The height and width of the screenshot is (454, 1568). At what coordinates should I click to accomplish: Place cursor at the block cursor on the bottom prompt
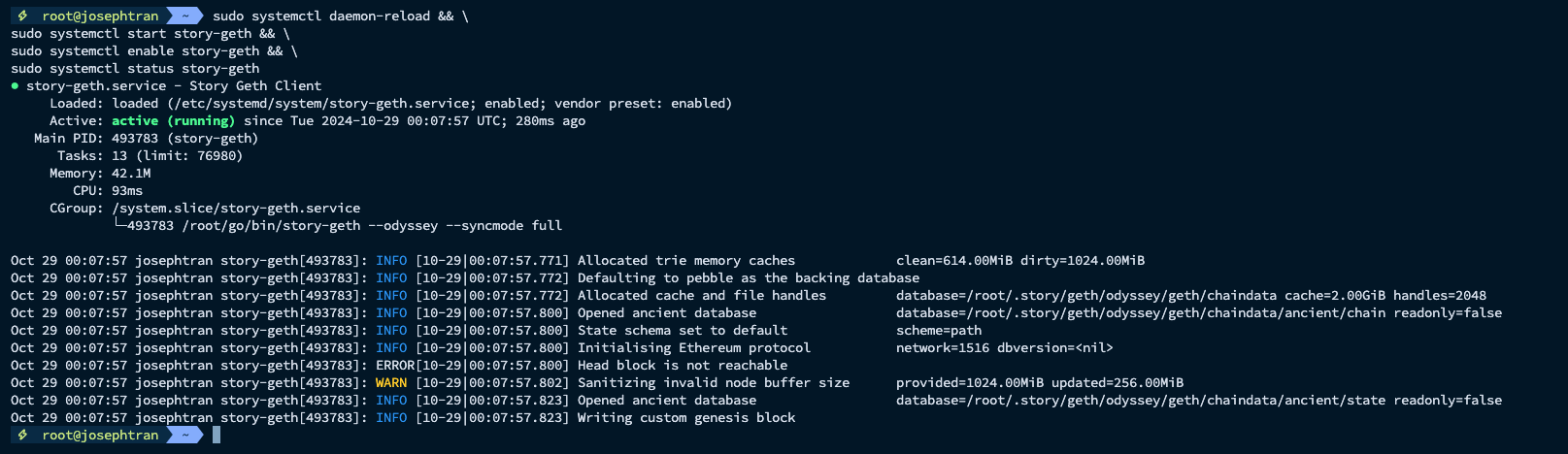pyautogui.click(x=217, y=435)
